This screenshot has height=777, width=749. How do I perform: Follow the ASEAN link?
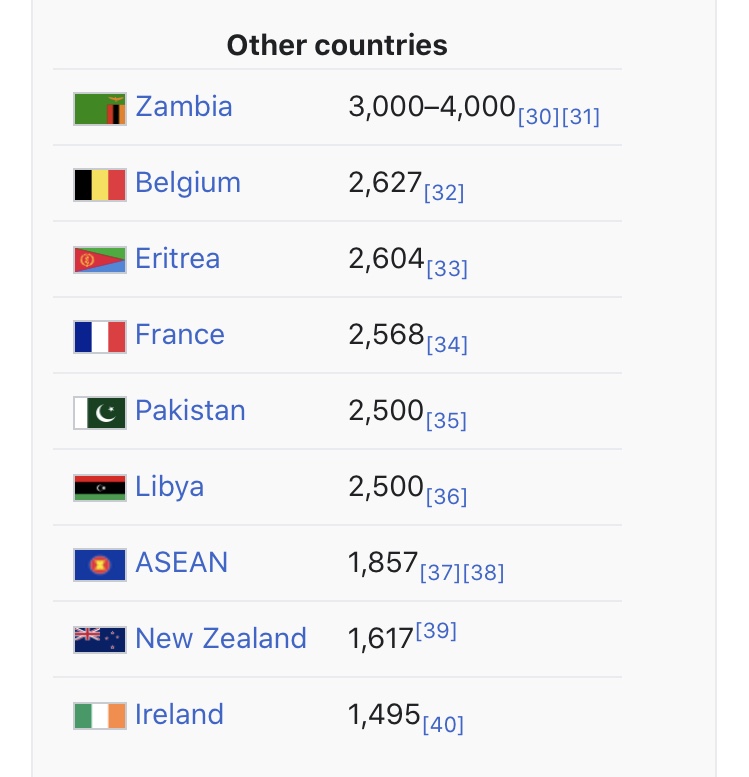coord(181,562)
